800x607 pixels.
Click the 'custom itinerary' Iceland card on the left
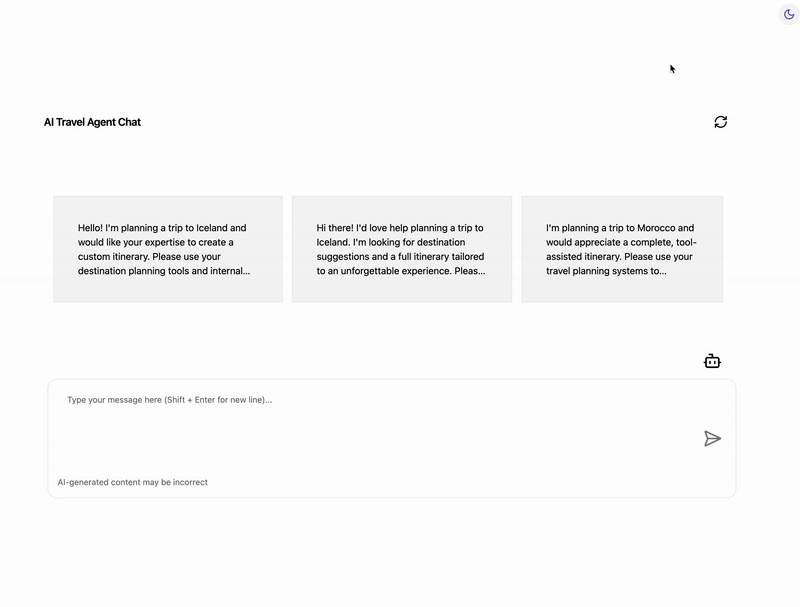[168, 249]
